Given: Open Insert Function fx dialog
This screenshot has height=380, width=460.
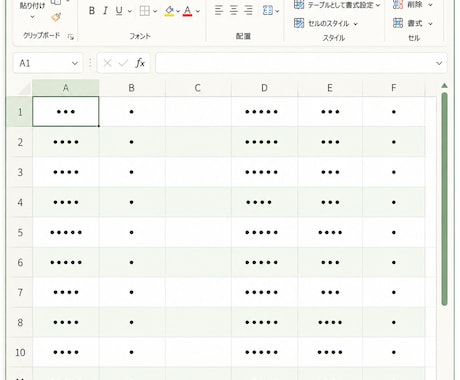Looking at the screenshot, I should (140, 63).
